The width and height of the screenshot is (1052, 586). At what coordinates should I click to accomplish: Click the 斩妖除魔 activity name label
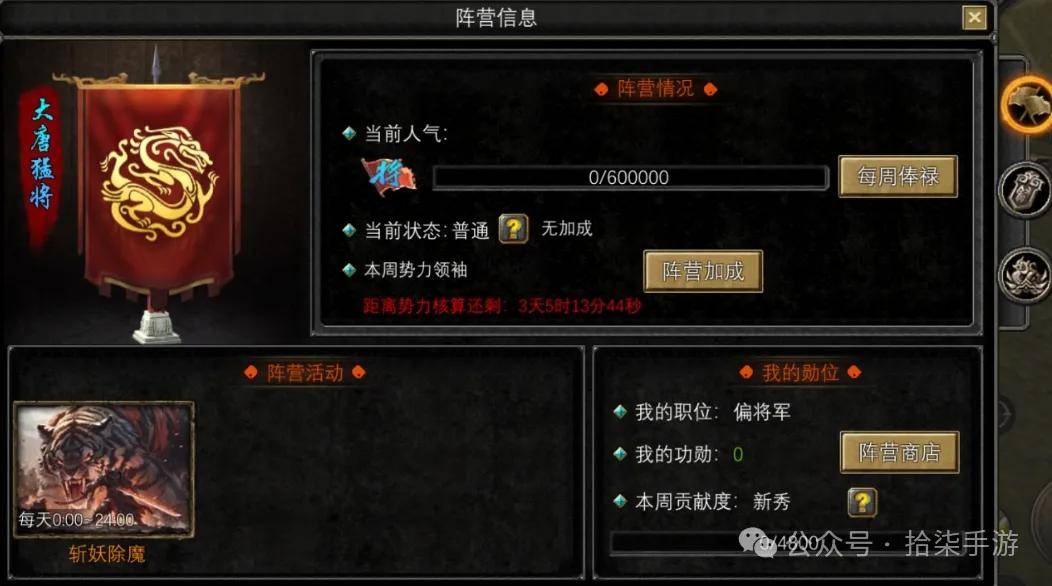point(107,554)
